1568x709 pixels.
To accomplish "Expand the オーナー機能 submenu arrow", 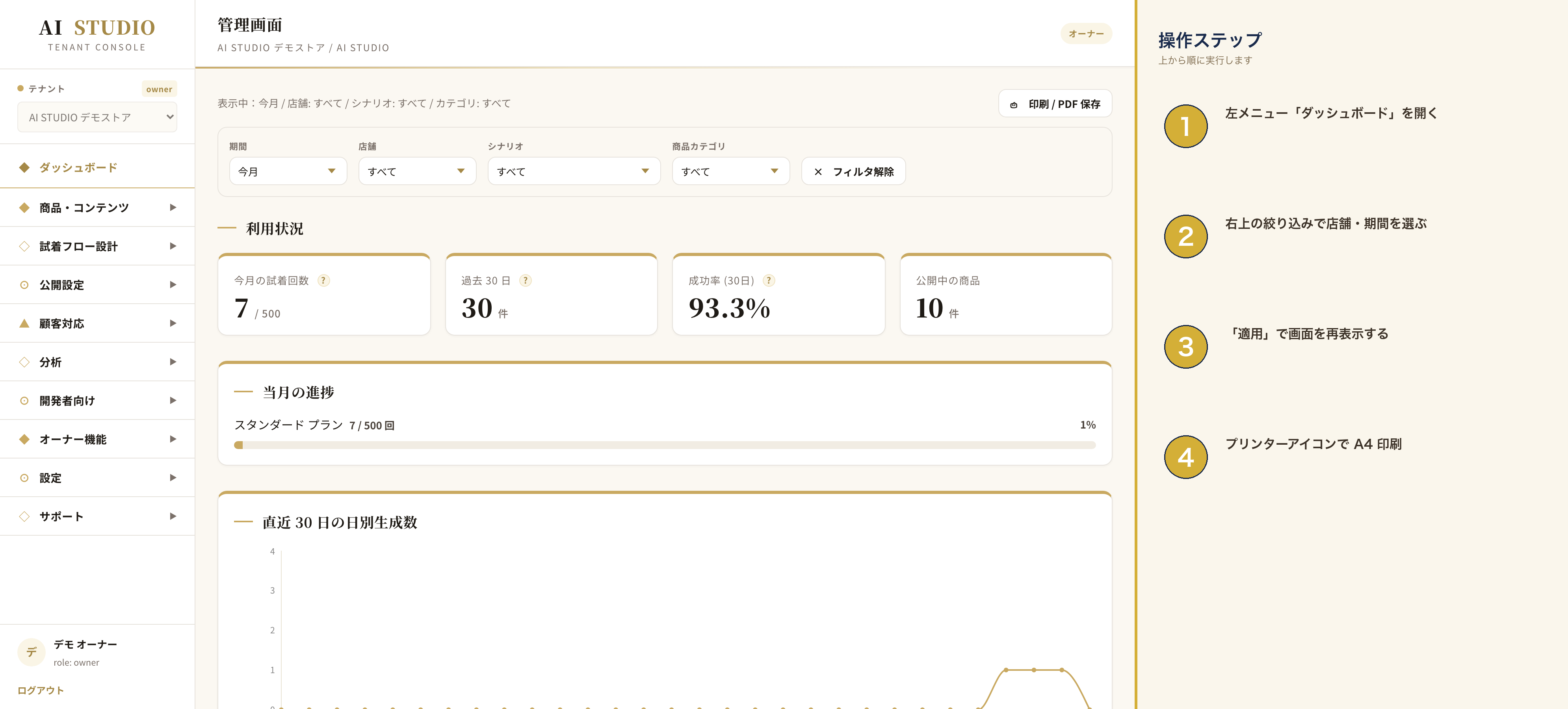I will 173,439.
